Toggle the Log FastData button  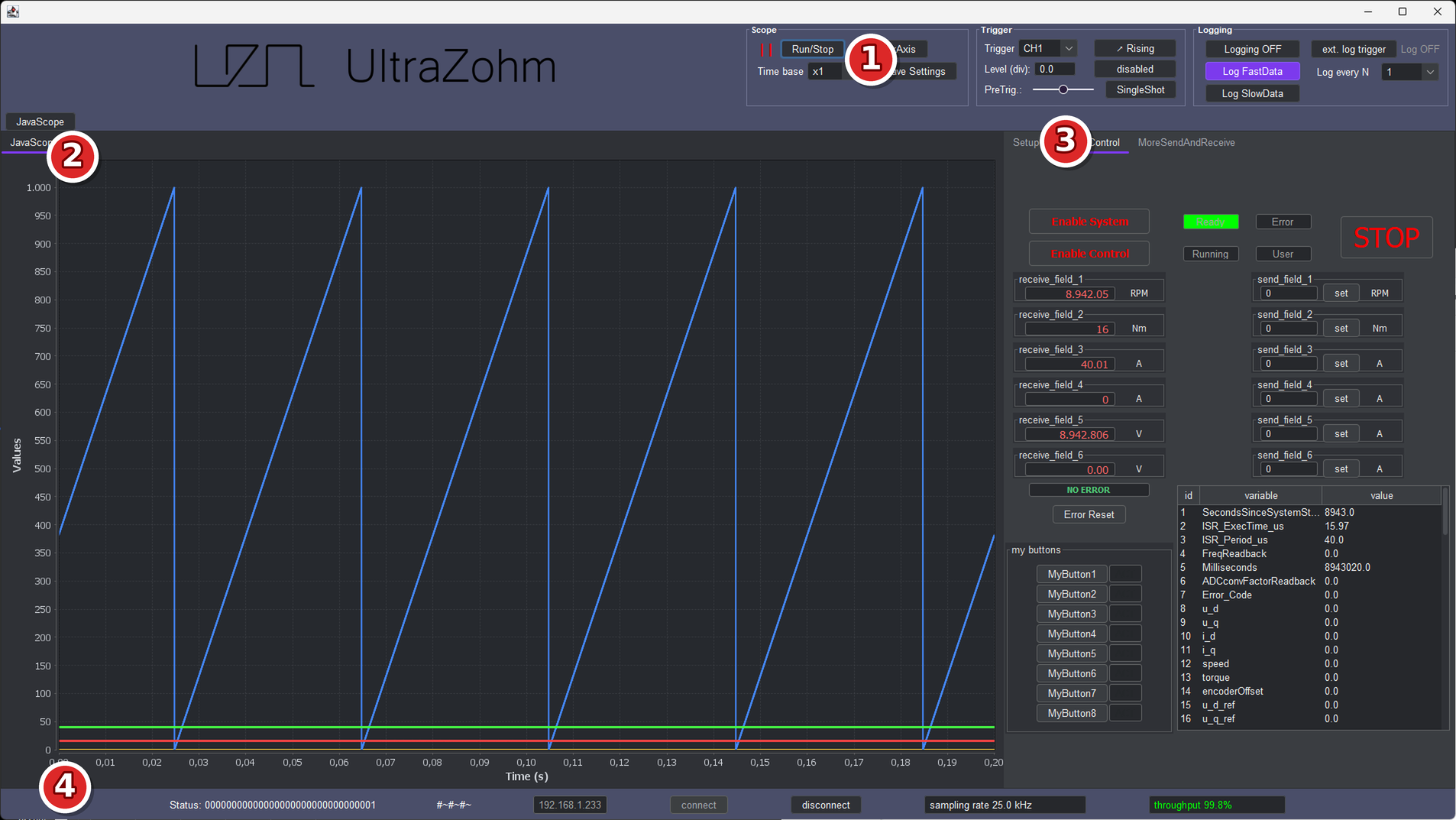click(x=1252, y=71)
